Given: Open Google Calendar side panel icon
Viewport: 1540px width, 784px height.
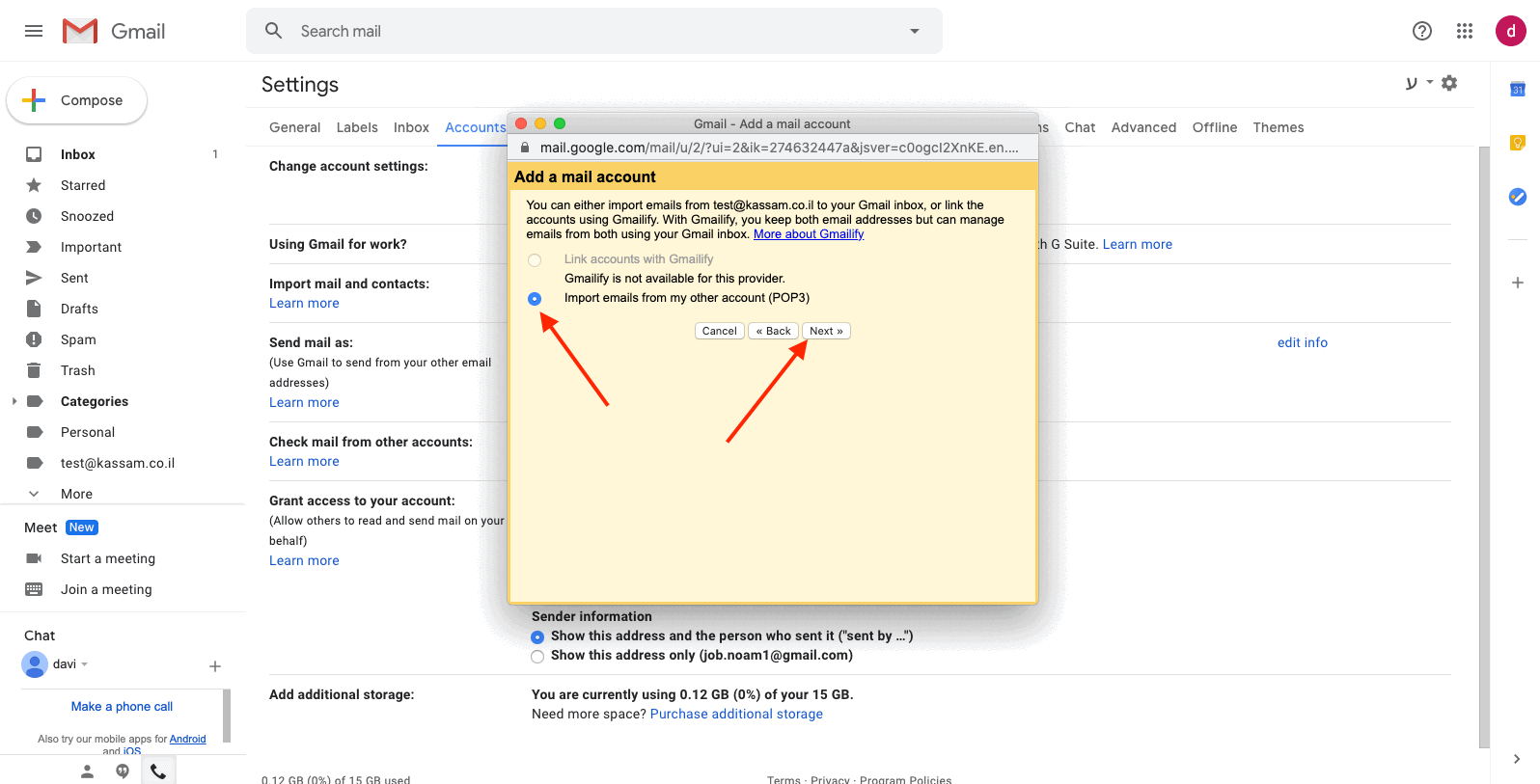Looking at the screenshot, I should (x=1518, y=90).
